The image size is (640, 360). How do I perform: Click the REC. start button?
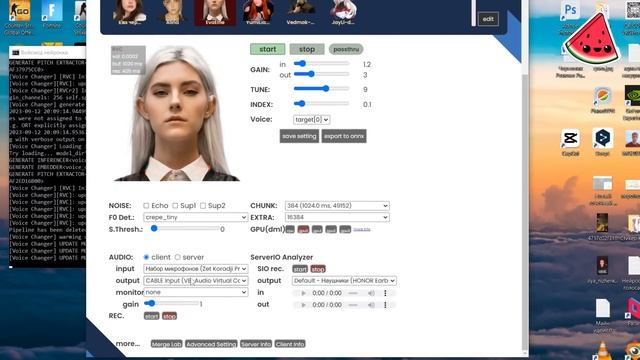(151, 316)
